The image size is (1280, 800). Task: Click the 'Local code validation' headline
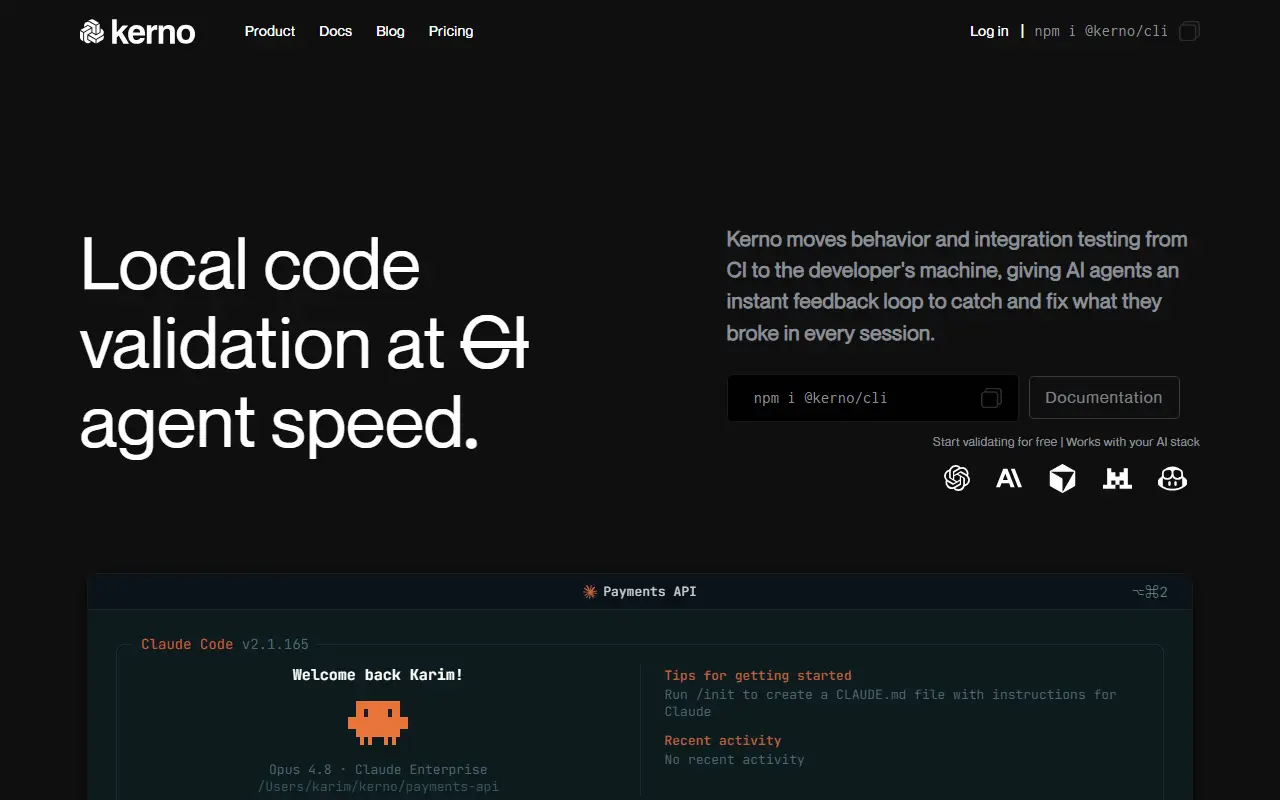click(x=305, y=345)
